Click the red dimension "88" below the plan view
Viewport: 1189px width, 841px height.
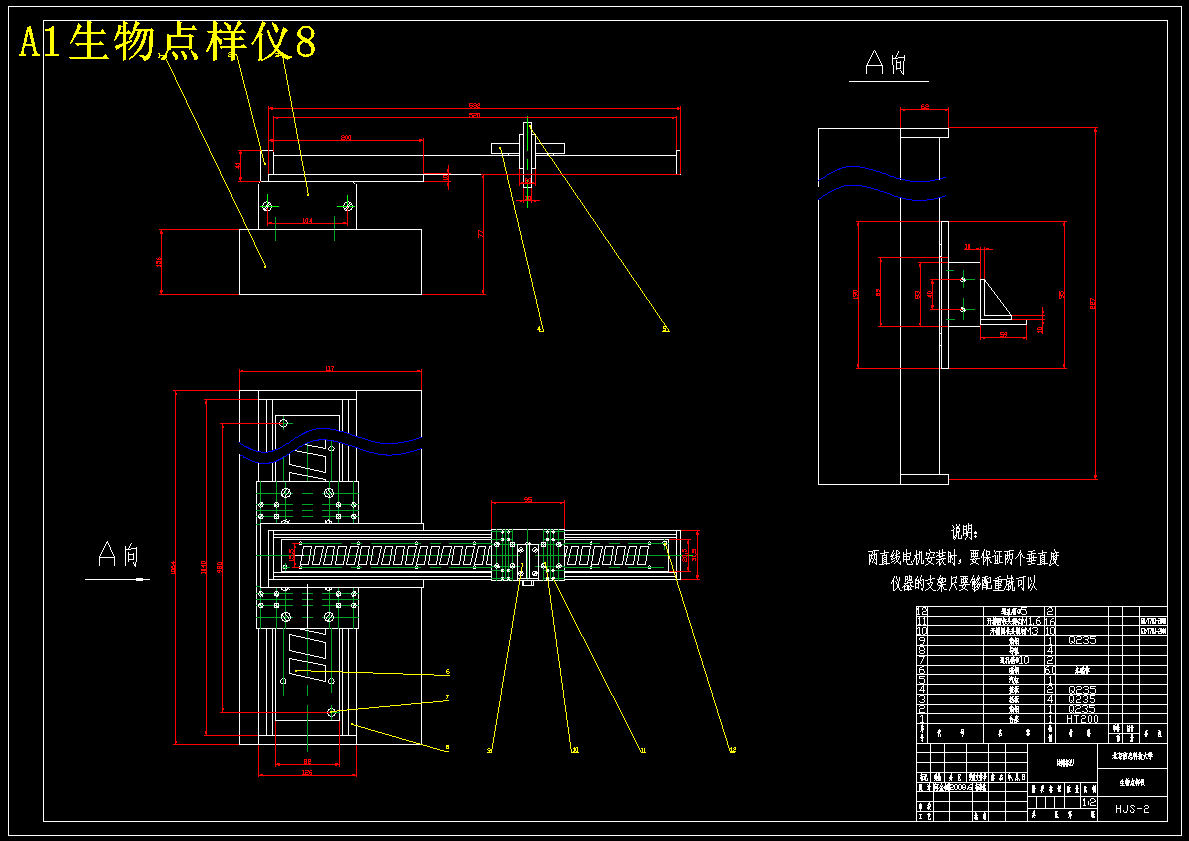pos(307,761)
